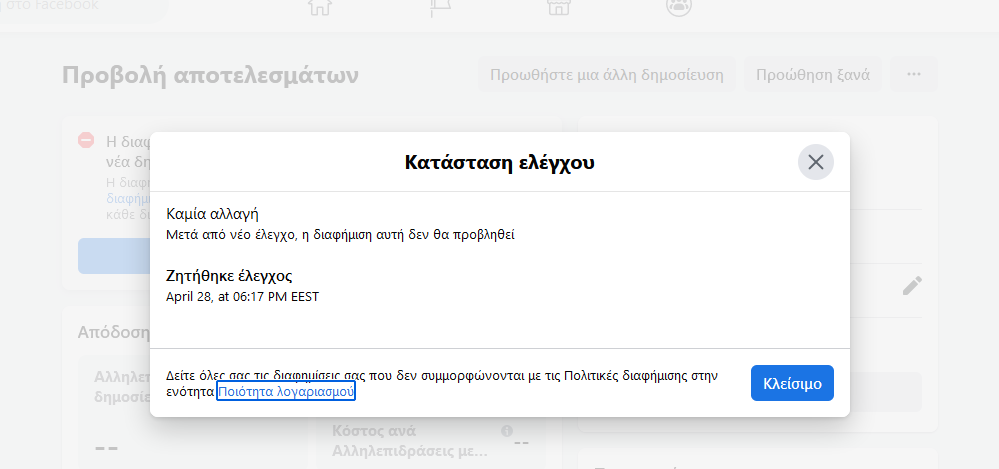Open the Marketplace storefront icon

coord(558,7)
